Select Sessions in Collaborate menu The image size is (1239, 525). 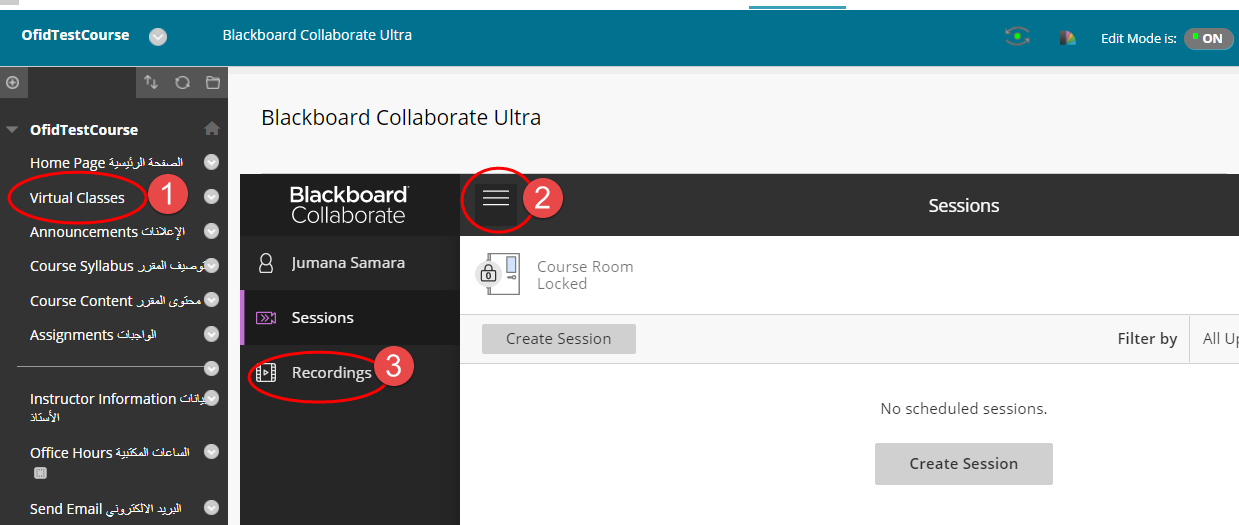tap(322, 317)
